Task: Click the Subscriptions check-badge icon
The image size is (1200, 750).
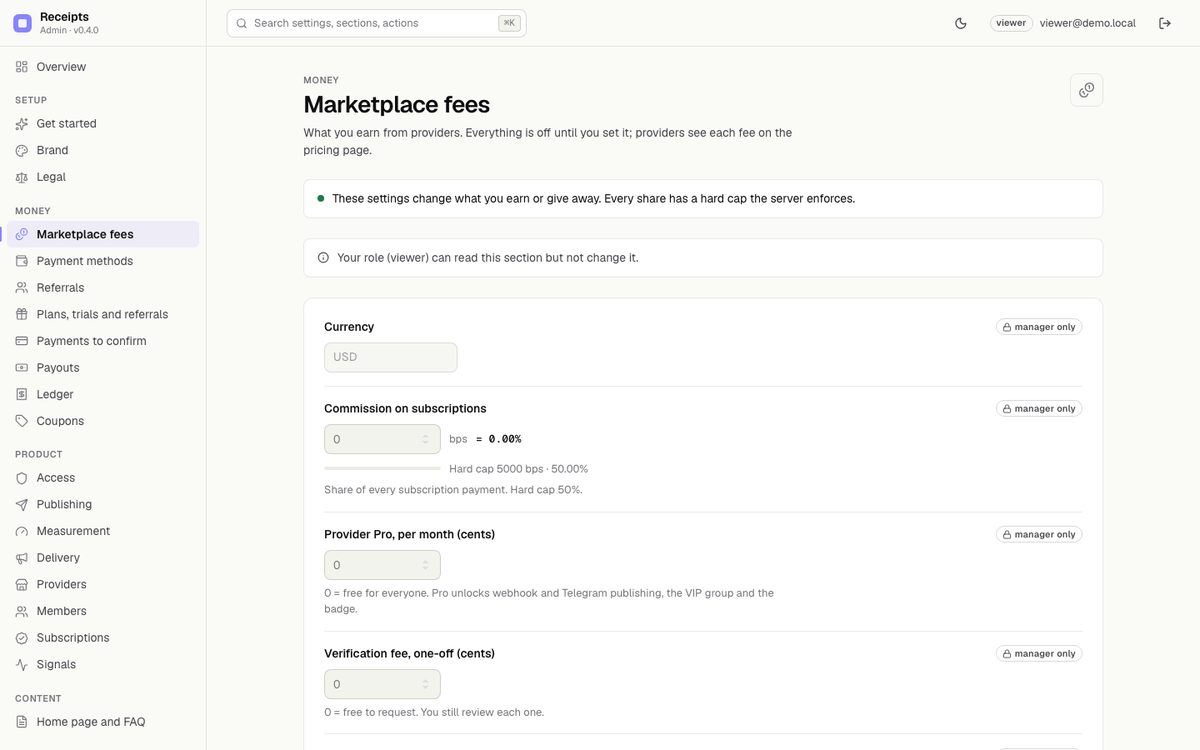Action: point(22,638)
